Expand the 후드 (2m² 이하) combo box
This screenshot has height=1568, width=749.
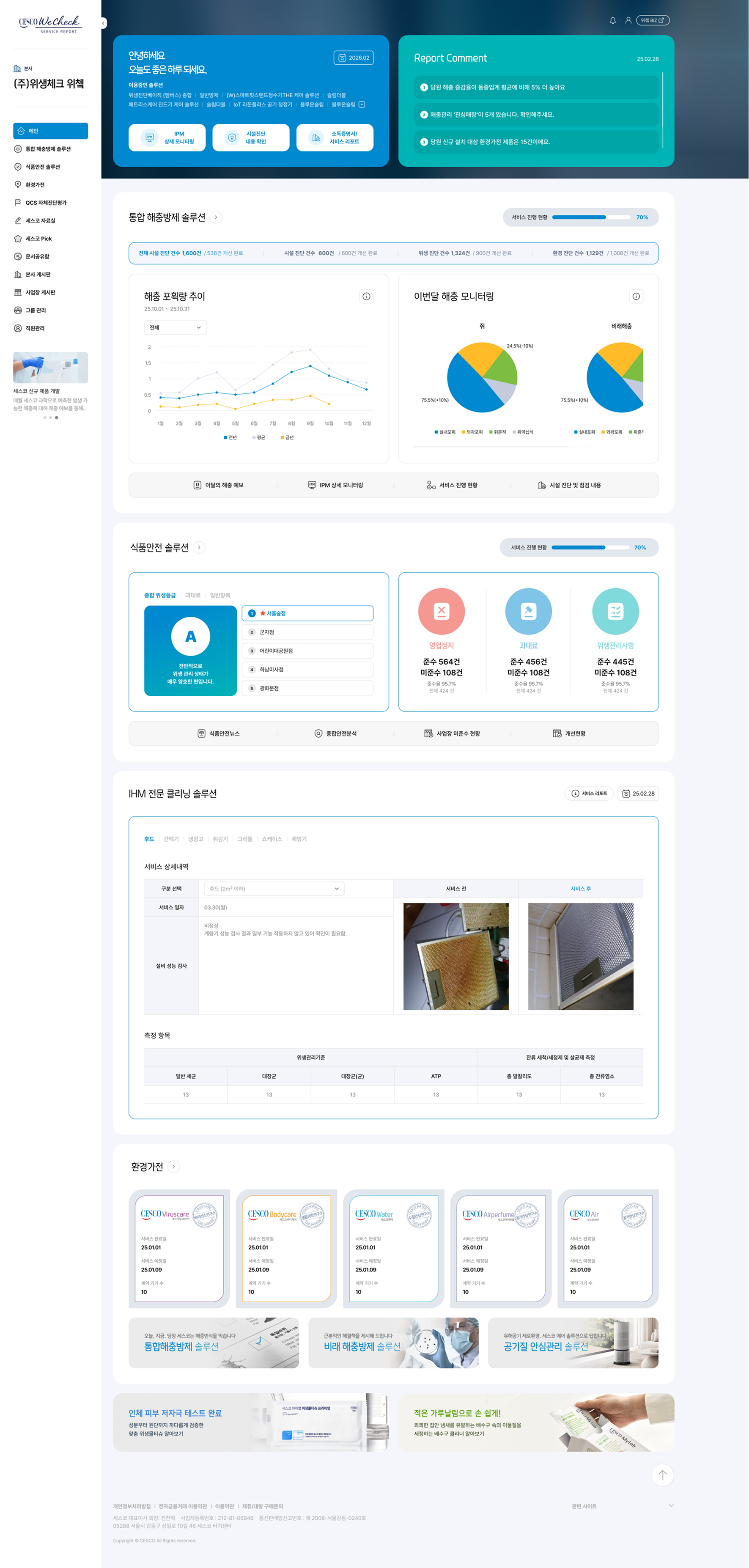click(x=274, y=889)
